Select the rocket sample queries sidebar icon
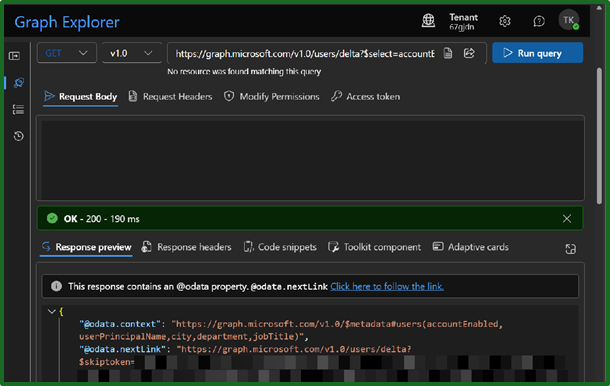The width and height of the screenshot is (610, 386). (18, 82)
